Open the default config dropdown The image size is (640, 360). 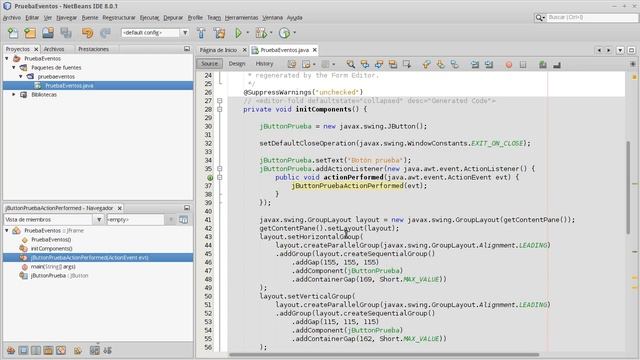tap(185, 33)
